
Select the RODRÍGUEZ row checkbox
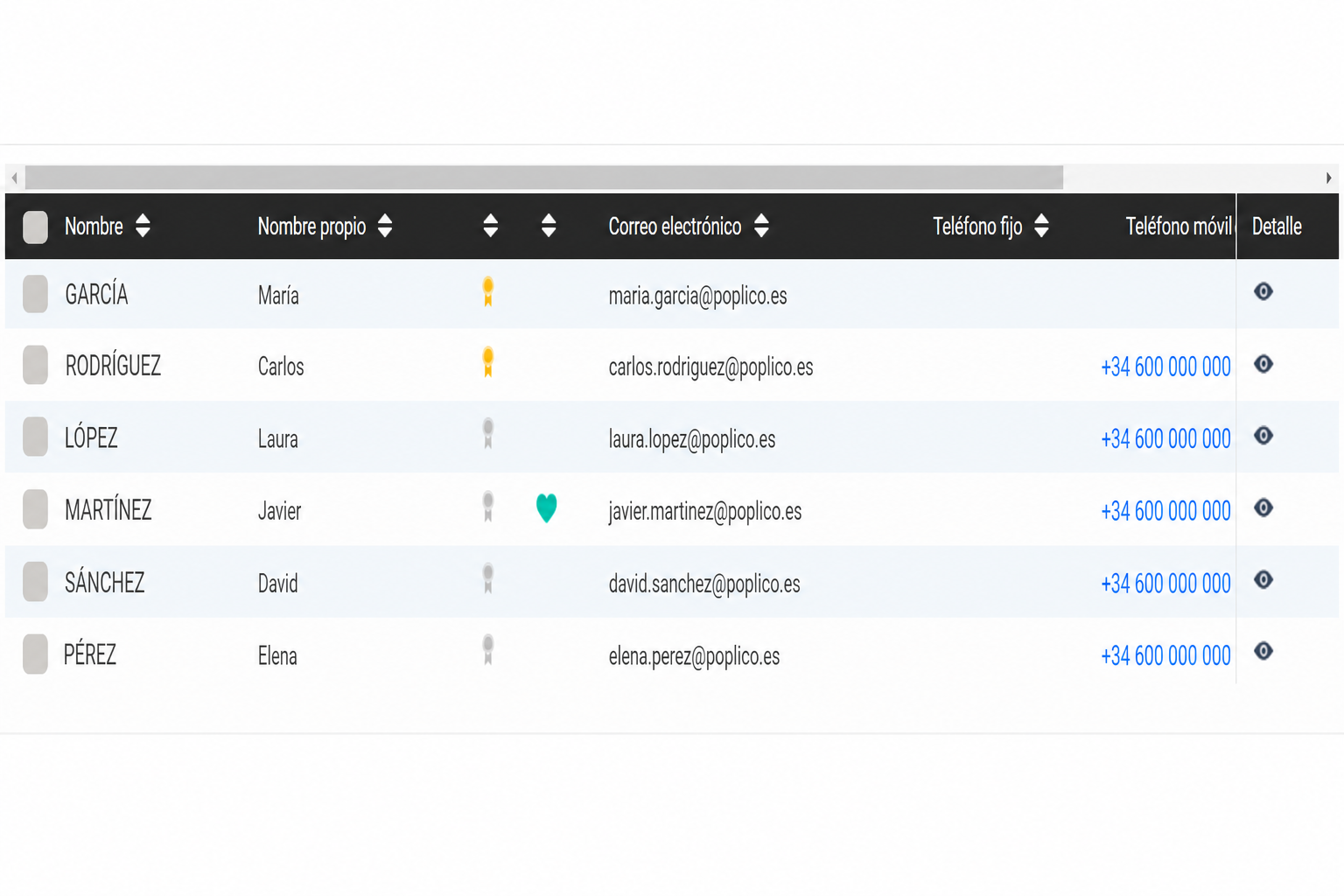tap(35, 365)
